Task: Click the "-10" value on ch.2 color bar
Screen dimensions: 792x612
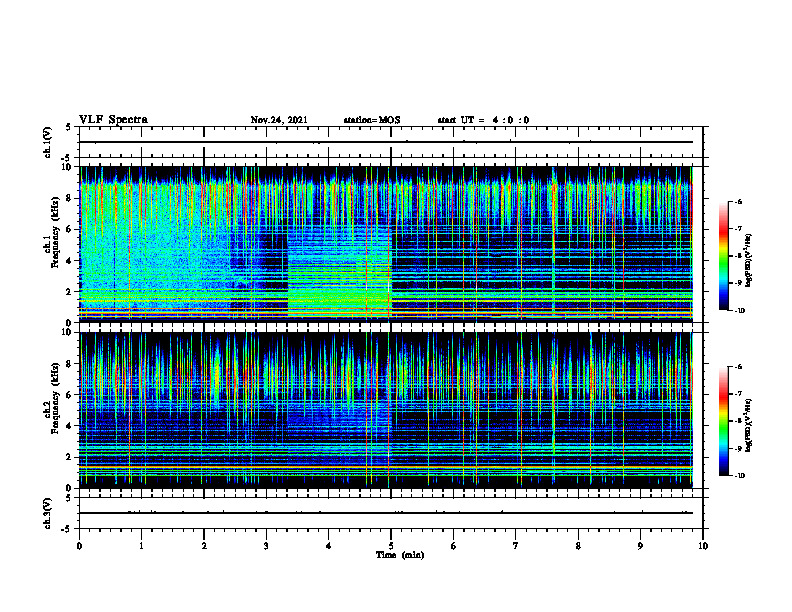Action: (x=739, y=476)
